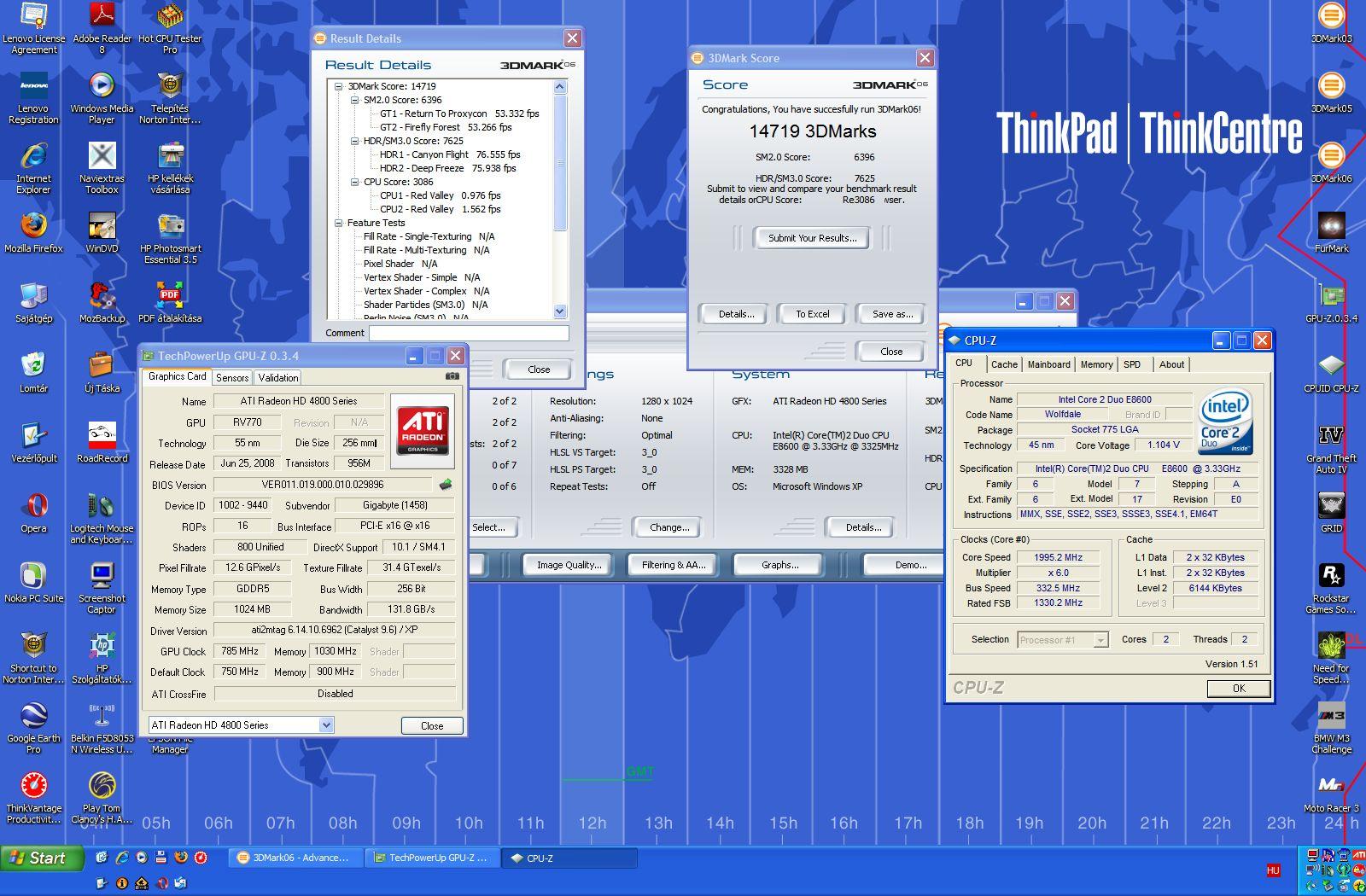Click the Submit Your Results button
This screenshot has width=1366, height=896.
tap(812, 238)
